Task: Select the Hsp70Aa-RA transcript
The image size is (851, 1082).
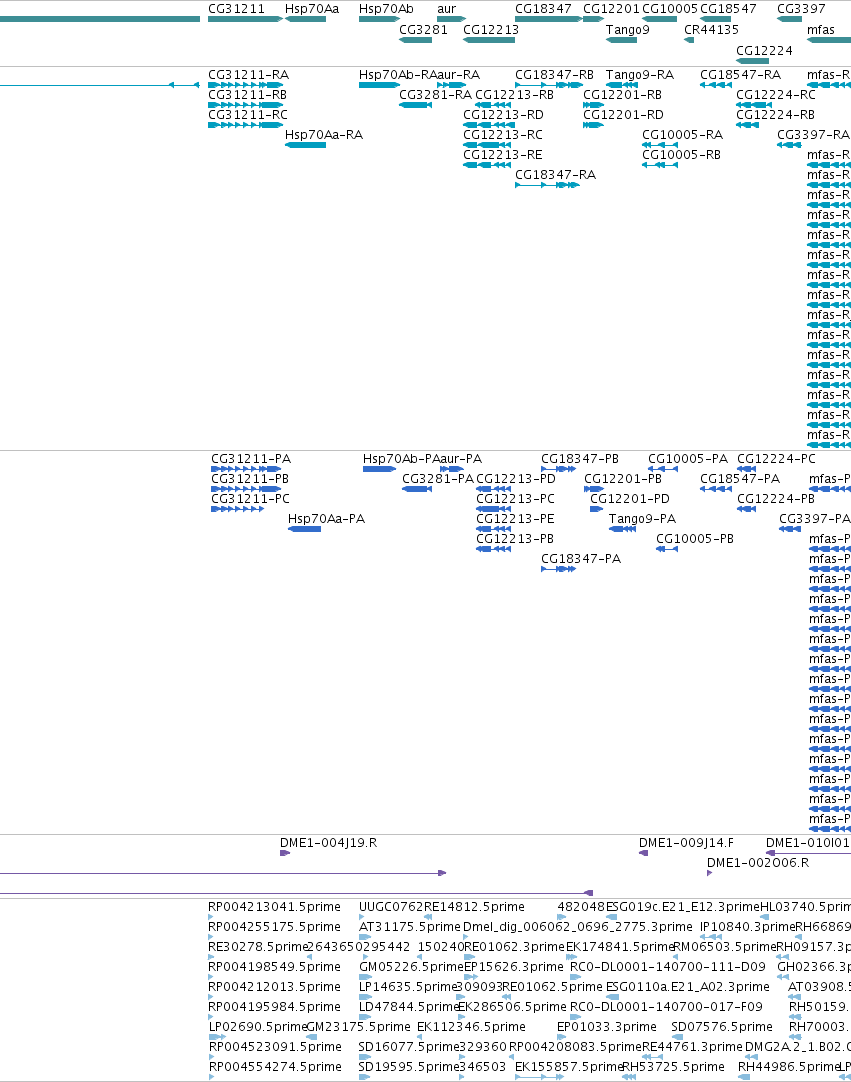Action: tap(306, 145)
